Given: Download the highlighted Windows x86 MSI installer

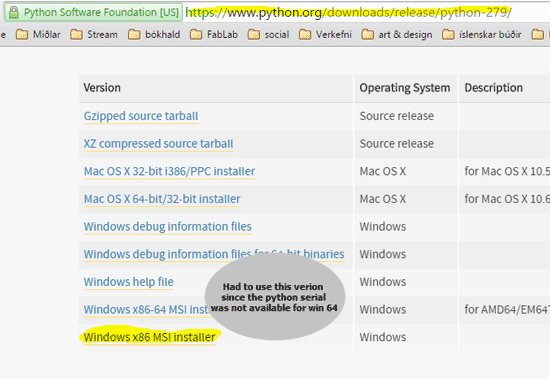Looking at the screenshot, I should point(149,337).
